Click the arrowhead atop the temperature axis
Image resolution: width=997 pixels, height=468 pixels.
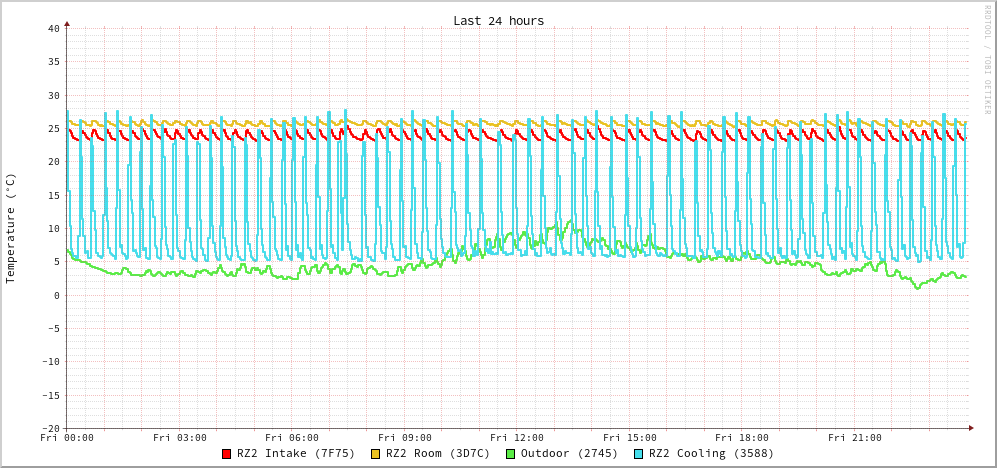pos(67,22)
